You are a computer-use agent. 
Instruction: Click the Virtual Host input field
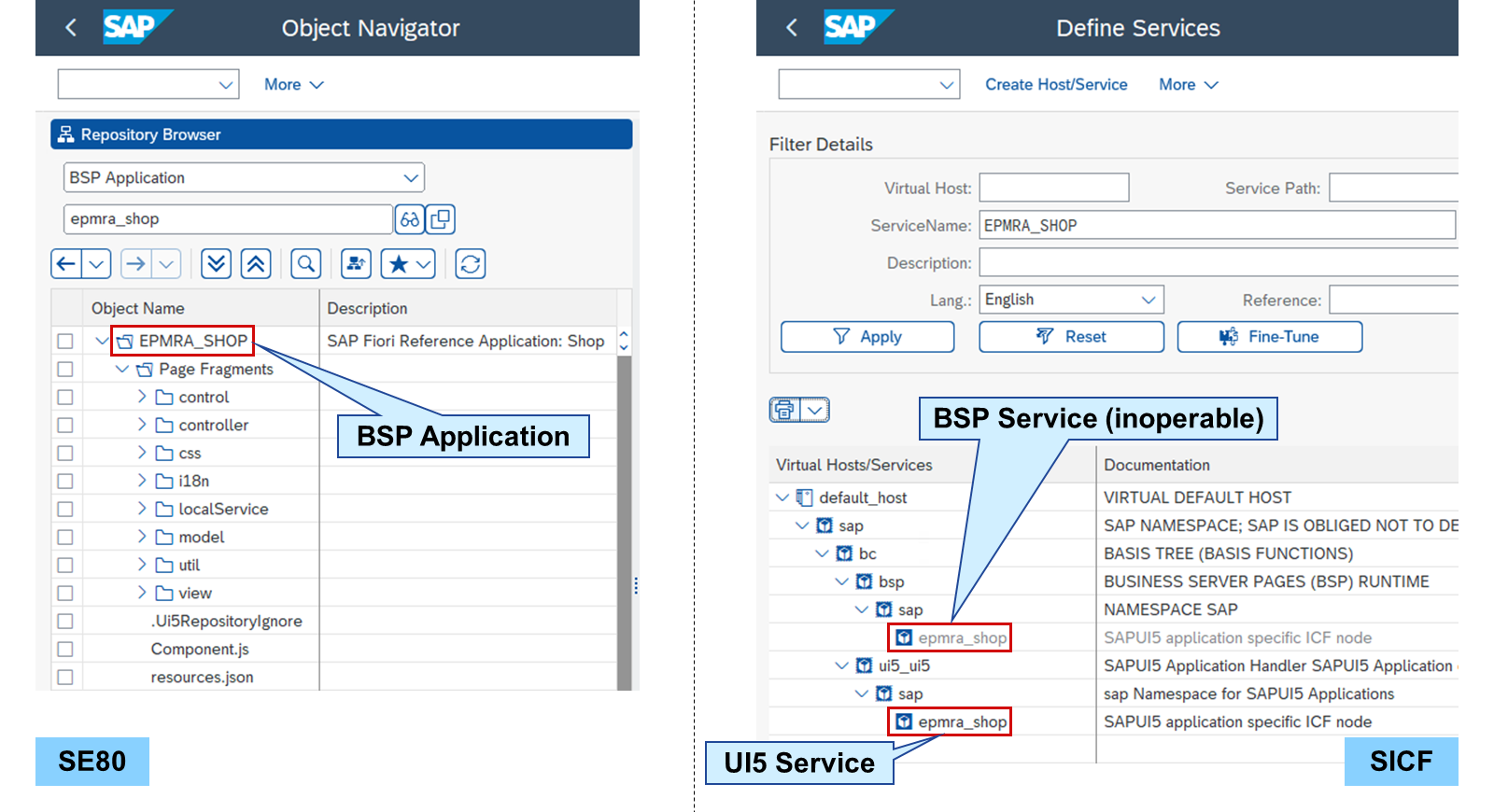pyautogui.click(x=1054, y=188)
